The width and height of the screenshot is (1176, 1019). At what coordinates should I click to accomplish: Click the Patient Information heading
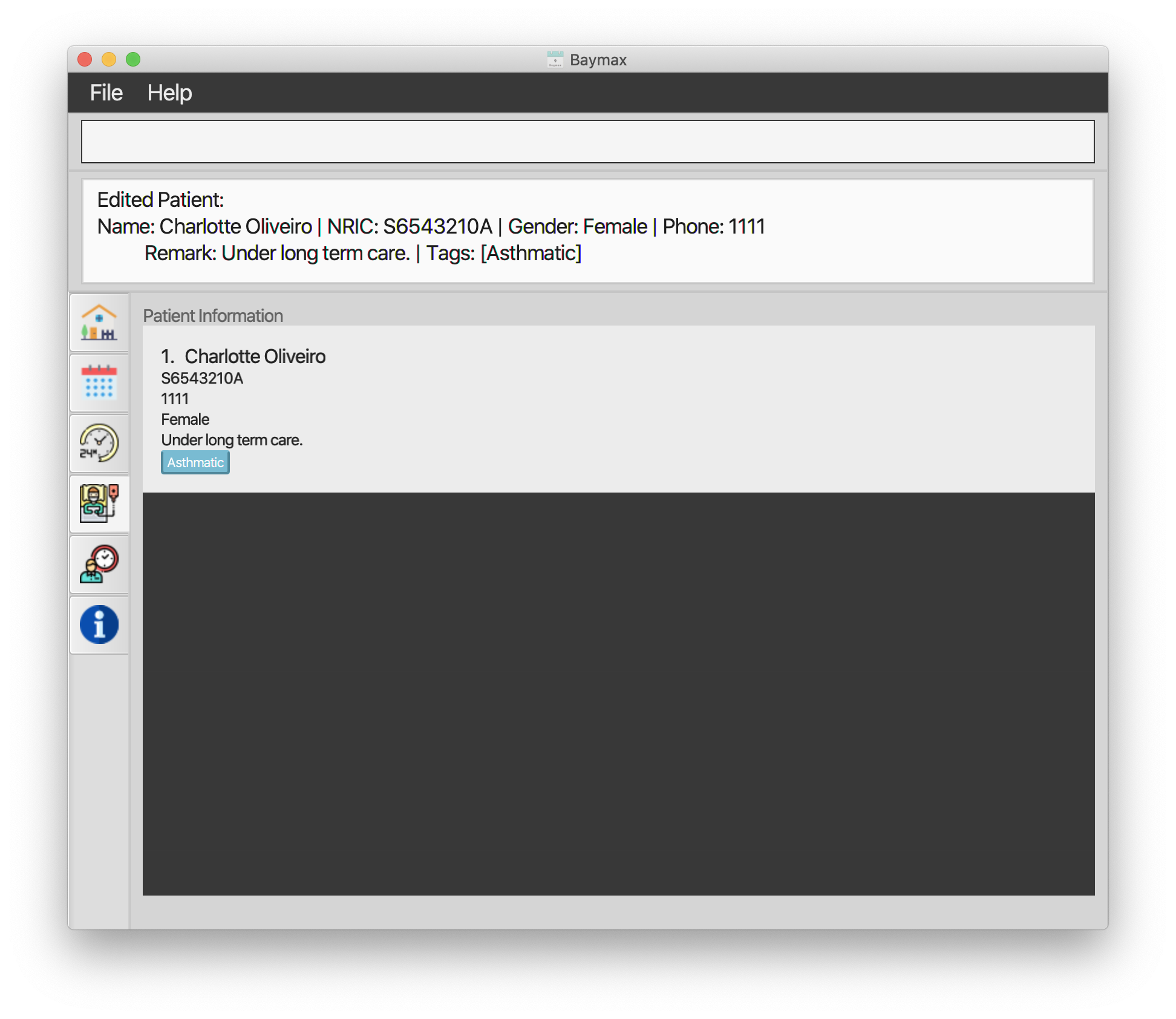pyautogui.click(x=213, y=316)
